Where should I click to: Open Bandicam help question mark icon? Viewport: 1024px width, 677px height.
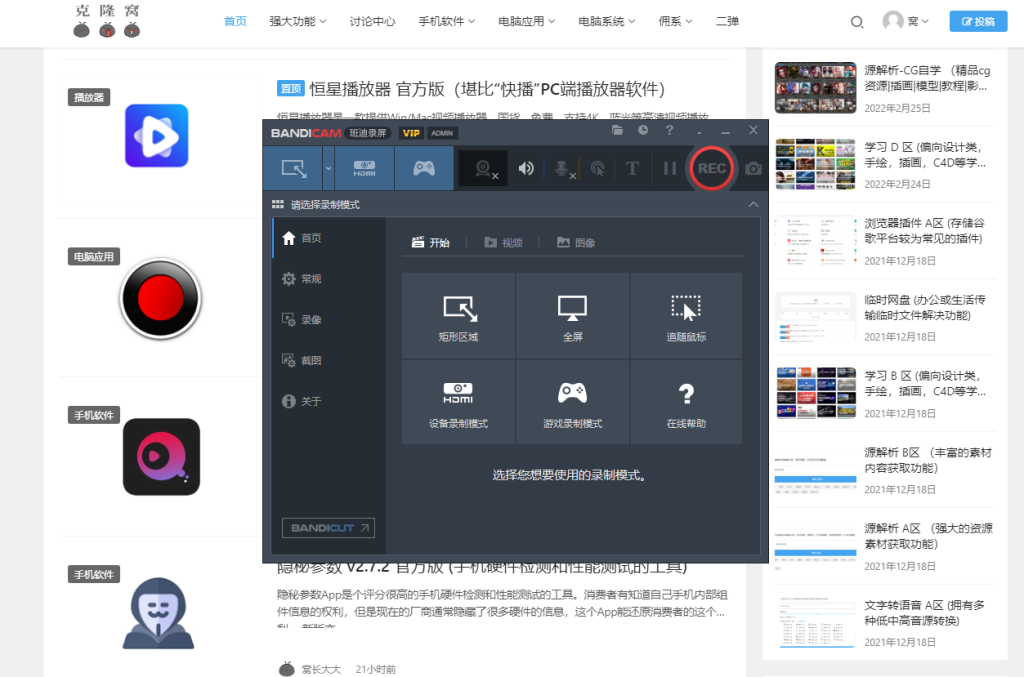[x=669, y=131]
